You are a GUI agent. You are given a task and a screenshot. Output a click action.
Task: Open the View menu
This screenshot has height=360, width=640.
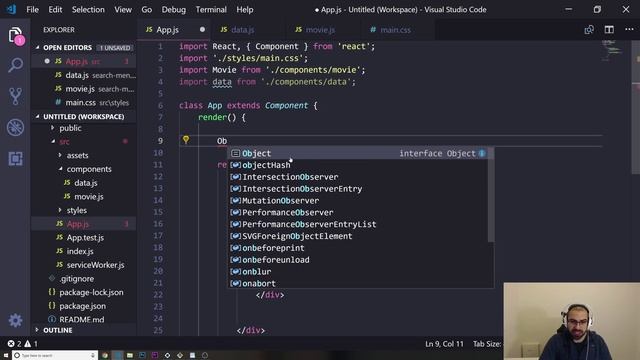coord(123,9)
